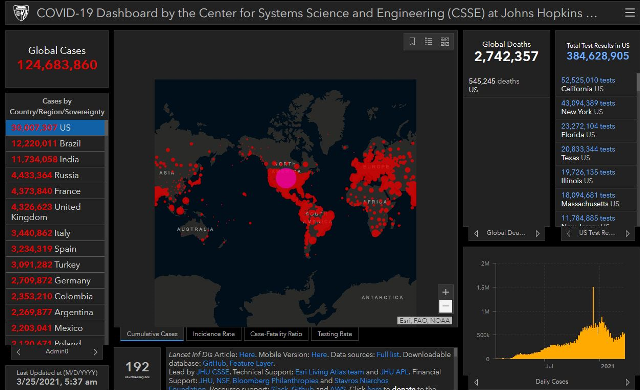Switch to the Incidence Rate tab
The image size is (640, 390).
(x=213, y=334)
